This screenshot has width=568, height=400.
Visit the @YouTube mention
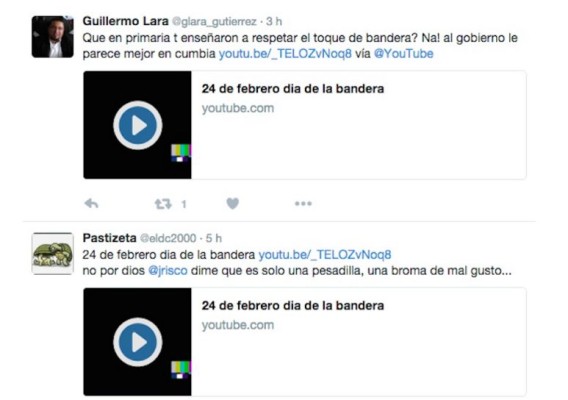point(404,54)
